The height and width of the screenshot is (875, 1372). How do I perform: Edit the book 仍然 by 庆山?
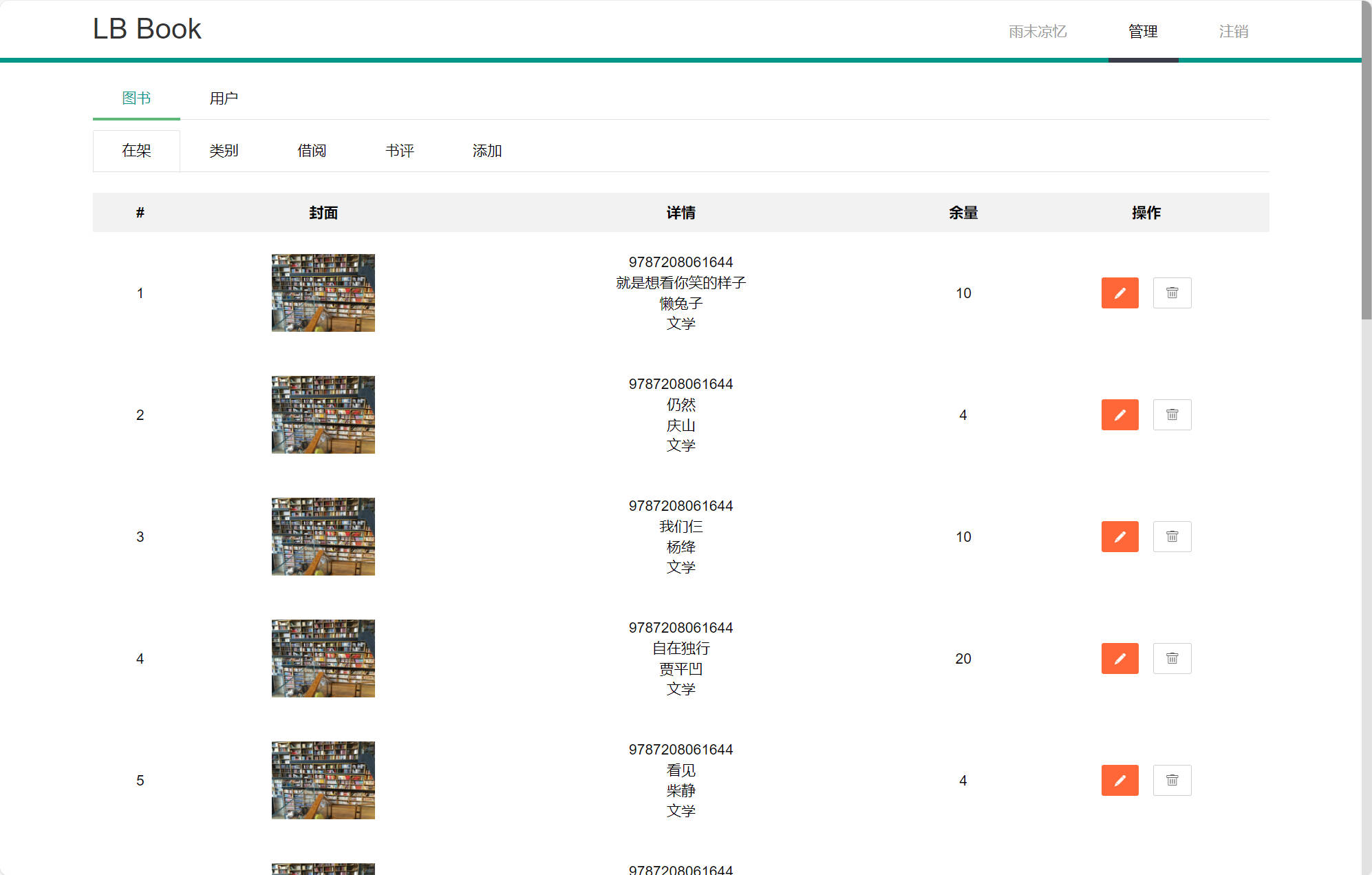1119,414
